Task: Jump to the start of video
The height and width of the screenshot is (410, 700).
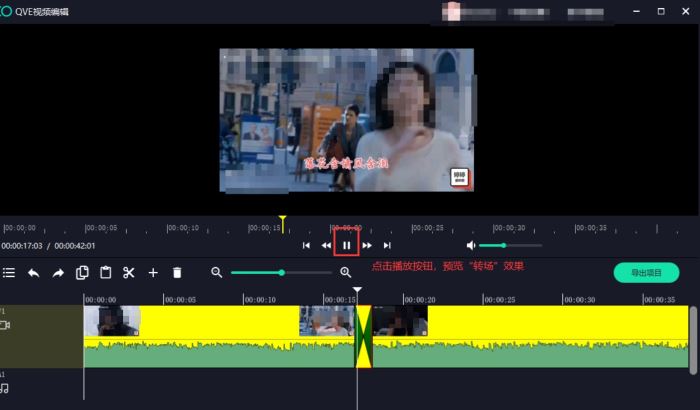Action: tap(306, 245)
